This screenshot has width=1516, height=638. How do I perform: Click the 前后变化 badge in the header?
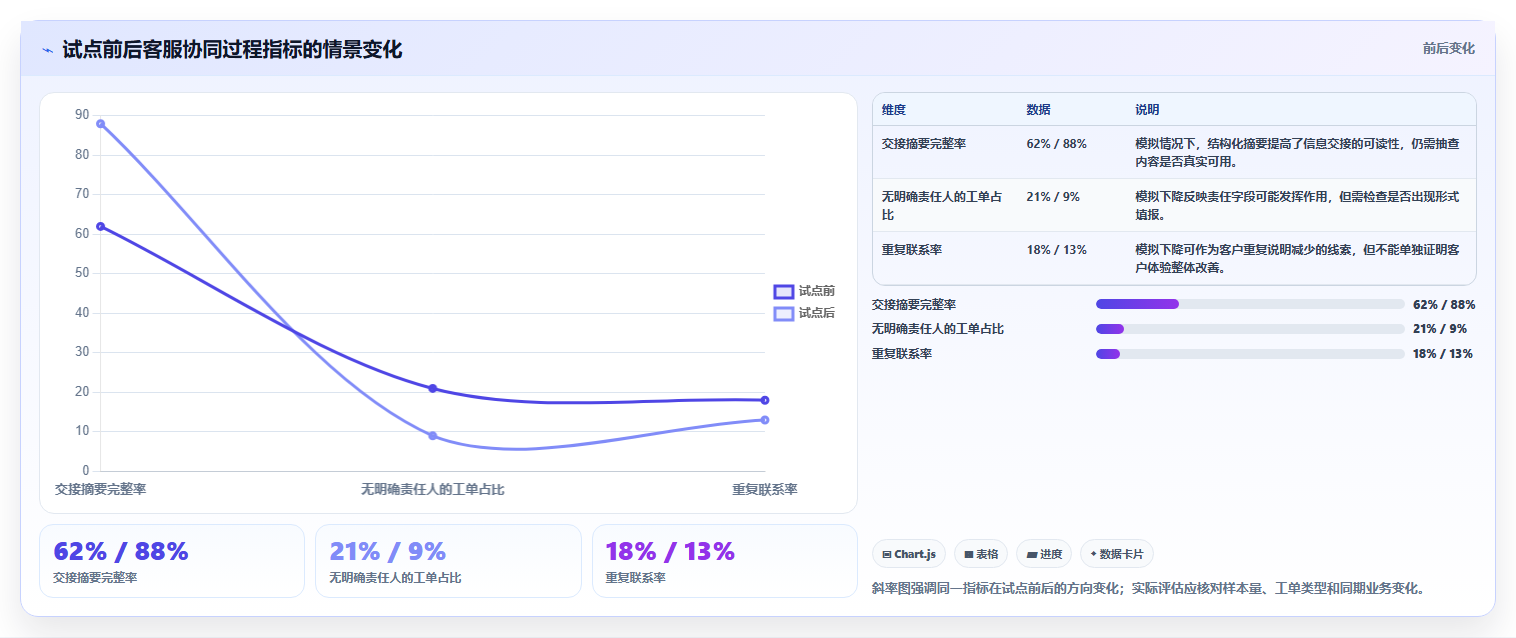(x=1448, y=48)
